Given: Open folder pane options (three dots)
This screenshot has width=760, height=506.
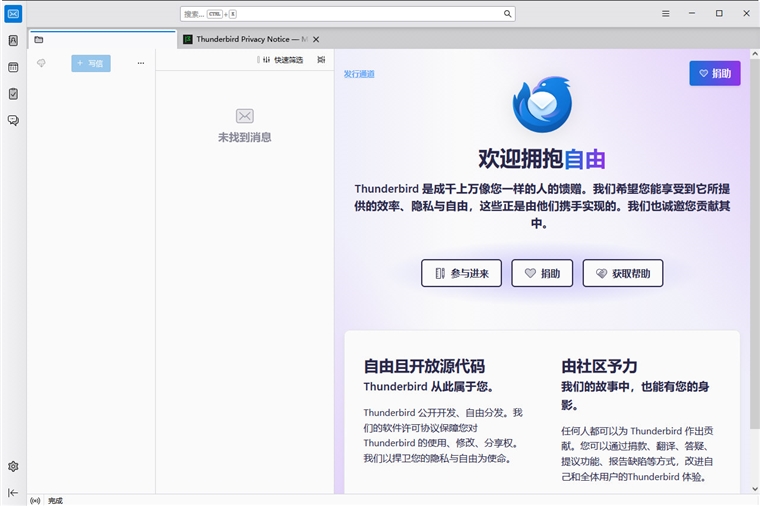Looking at the screenshot, I should 141,63.
